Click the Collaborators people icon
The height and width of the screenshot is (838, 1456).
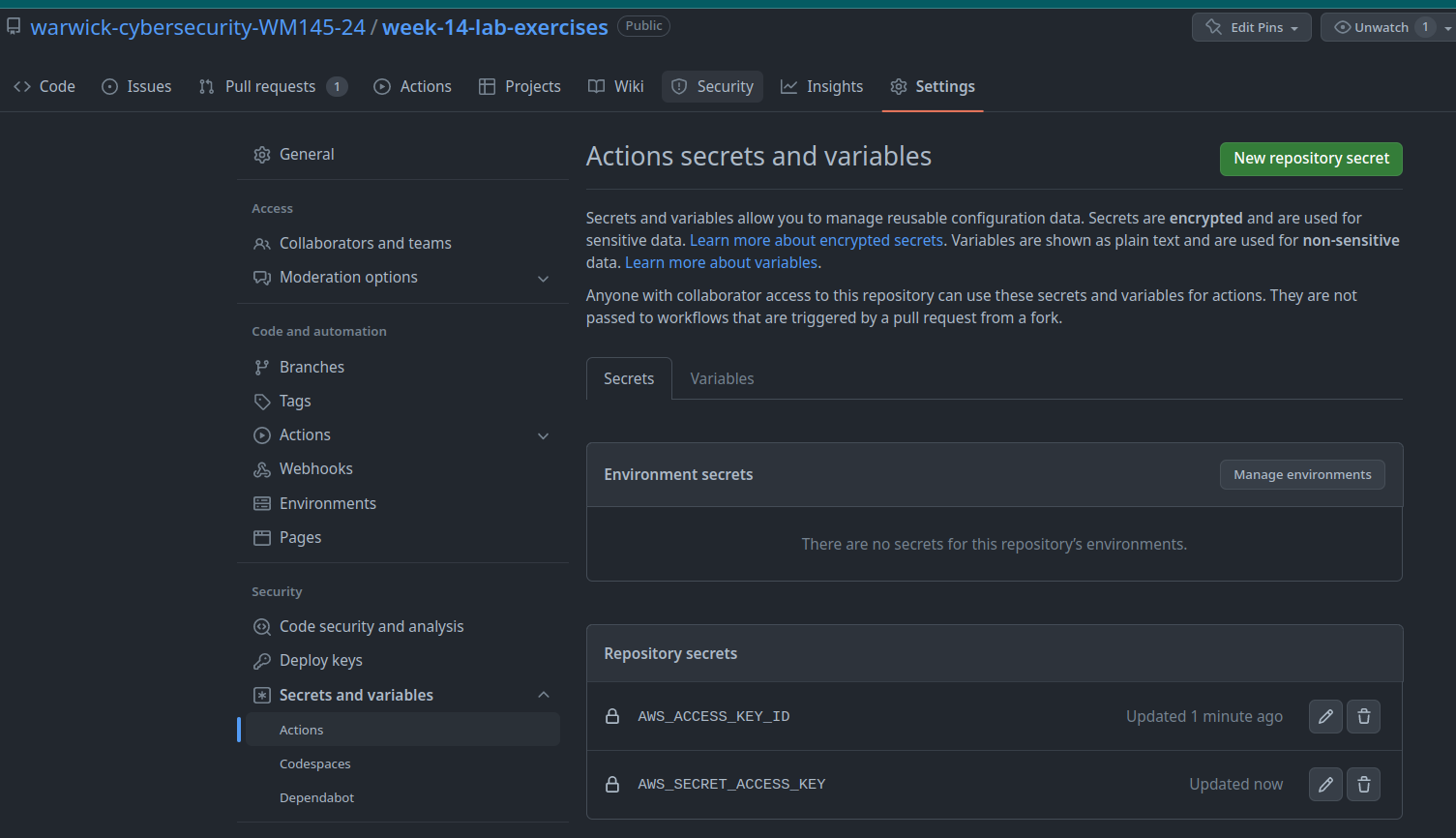click(x=262, y=244)
